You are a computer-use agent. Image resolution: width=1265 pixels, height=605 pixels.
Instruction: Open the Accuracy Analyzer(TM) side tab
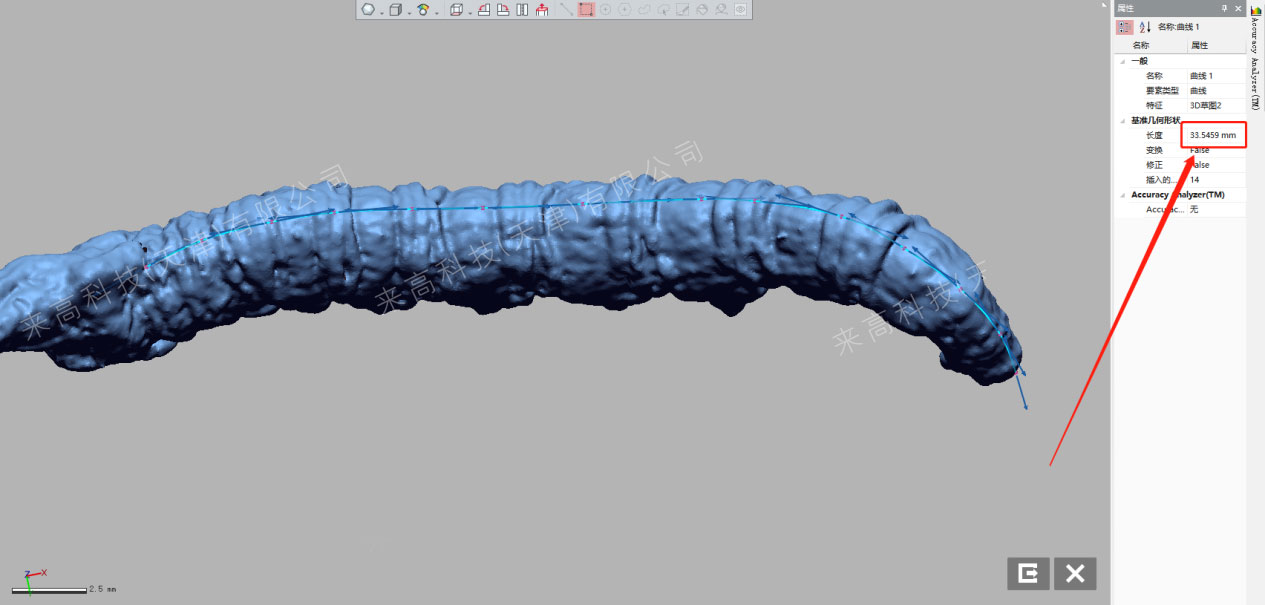1256,60
